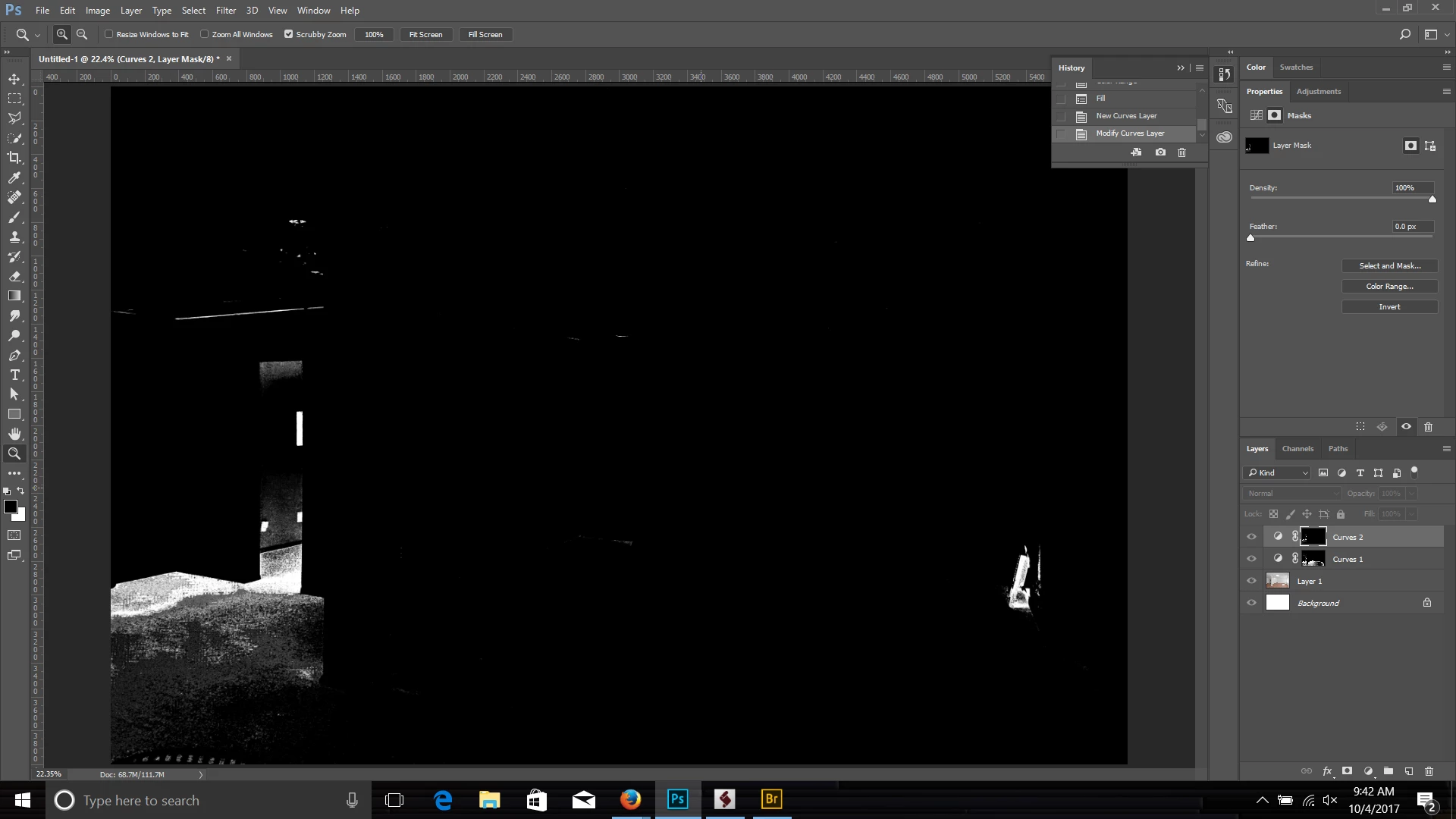Create a new snapshot from History panel

pyautogui.click(x=1160, y=152)
